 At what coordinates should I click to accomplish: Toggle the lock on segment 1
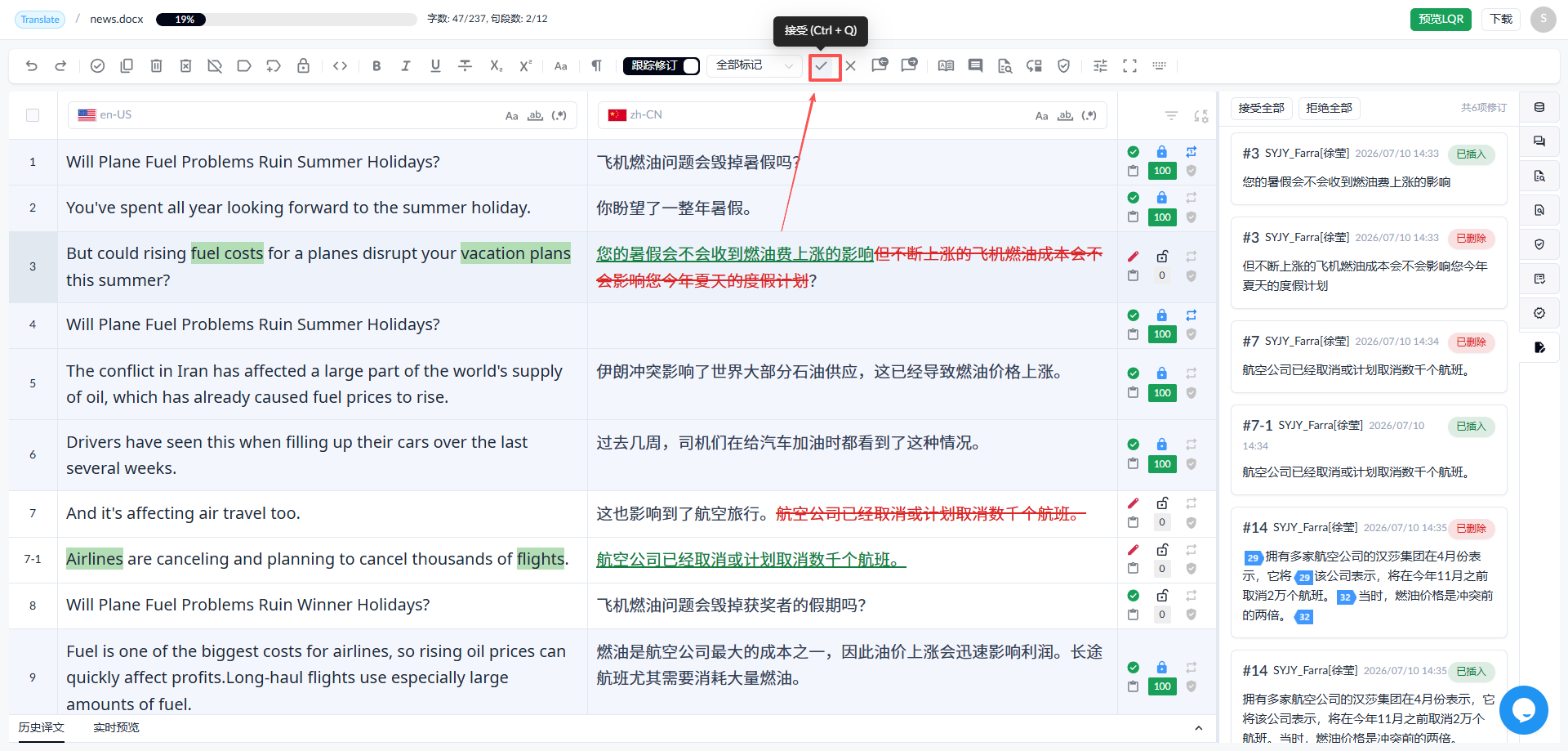(x=1162, y=152)
